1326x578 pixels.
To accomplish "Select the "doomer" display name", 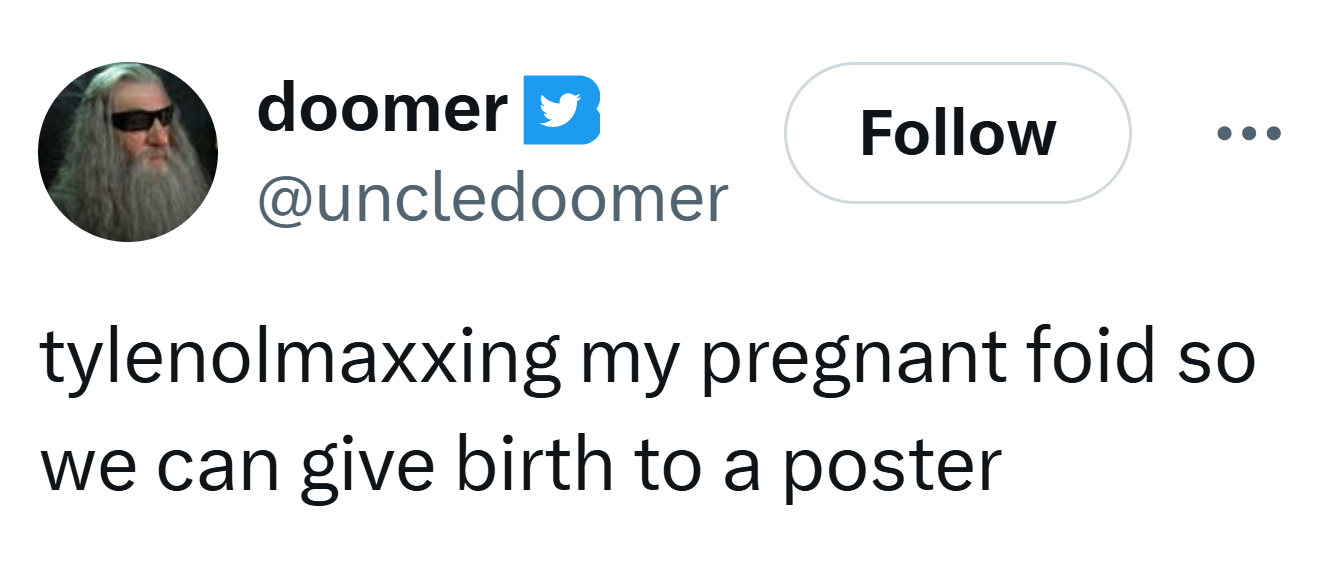I will (x=382, y=108).
